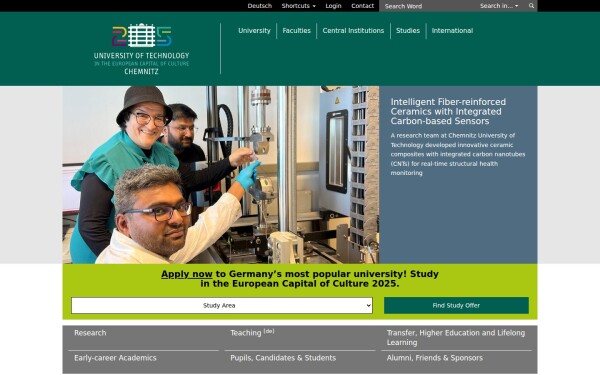Open Pupils, Candidates & Students

click(283, 358)
